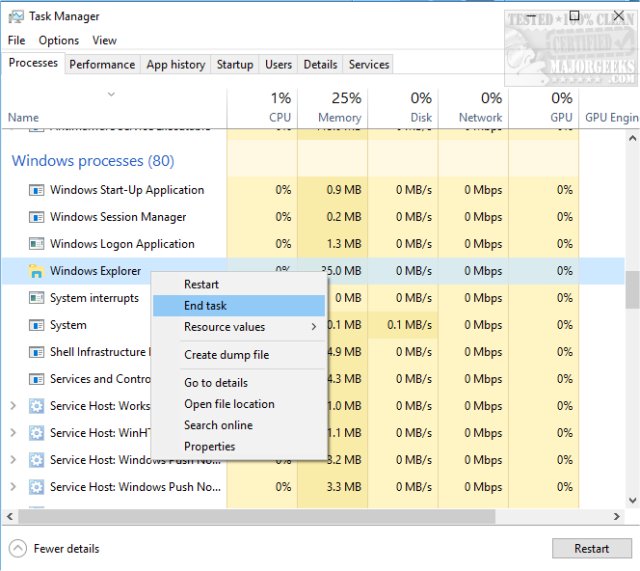This screenshot has height=571, width=640.
Task: Click the Windows Explorer folder icon
Action: pyautogui.click(x=36, y=271)
